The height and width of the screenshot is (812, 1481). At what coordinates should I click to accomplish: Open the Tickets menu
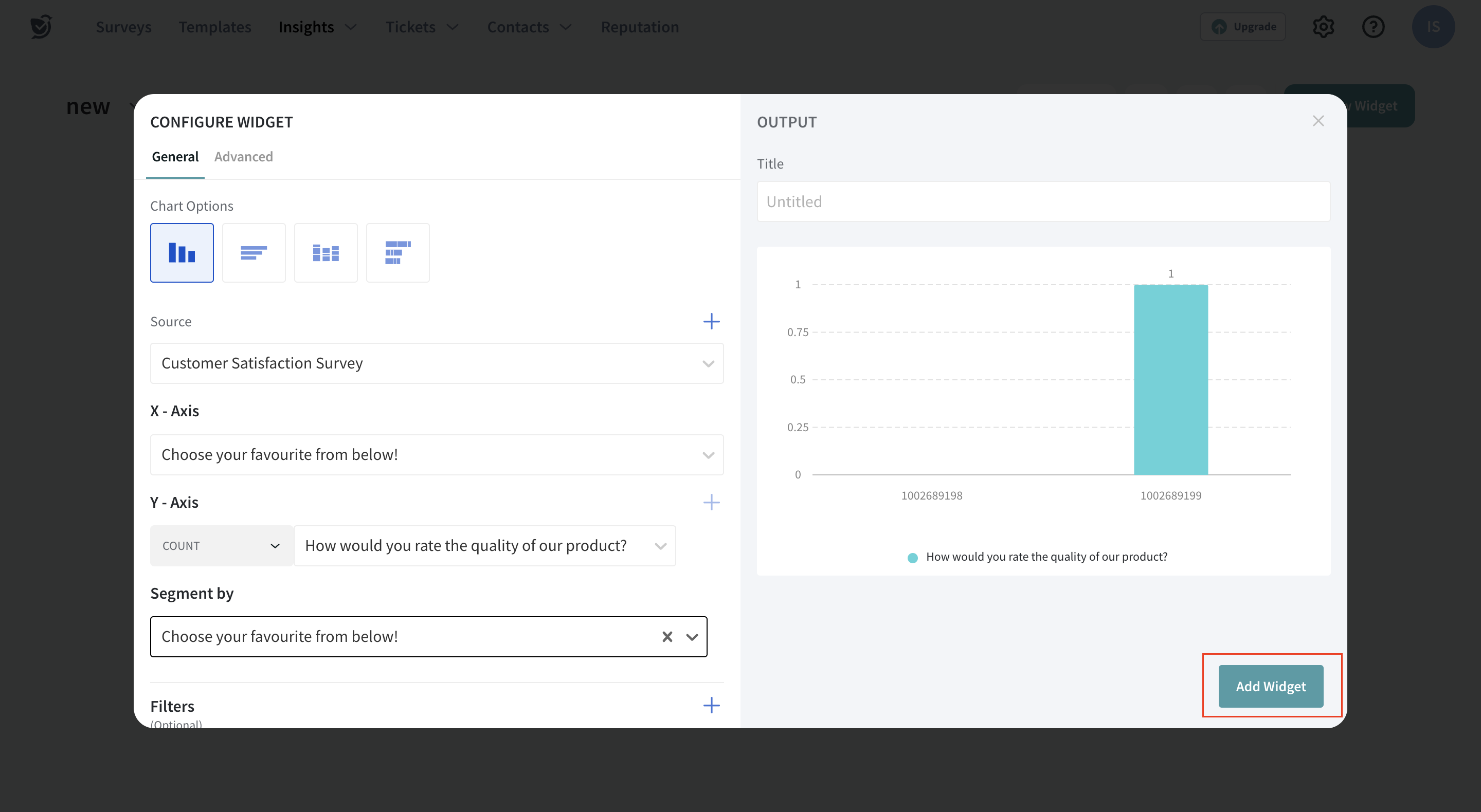tap(422, 27)
